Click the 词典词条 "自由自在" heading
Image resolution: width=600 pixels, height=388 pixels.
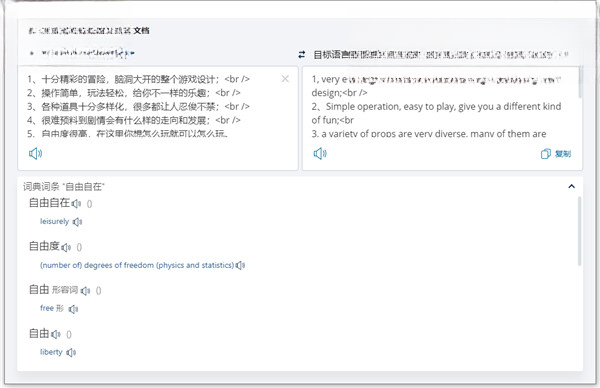coord(64,187)
